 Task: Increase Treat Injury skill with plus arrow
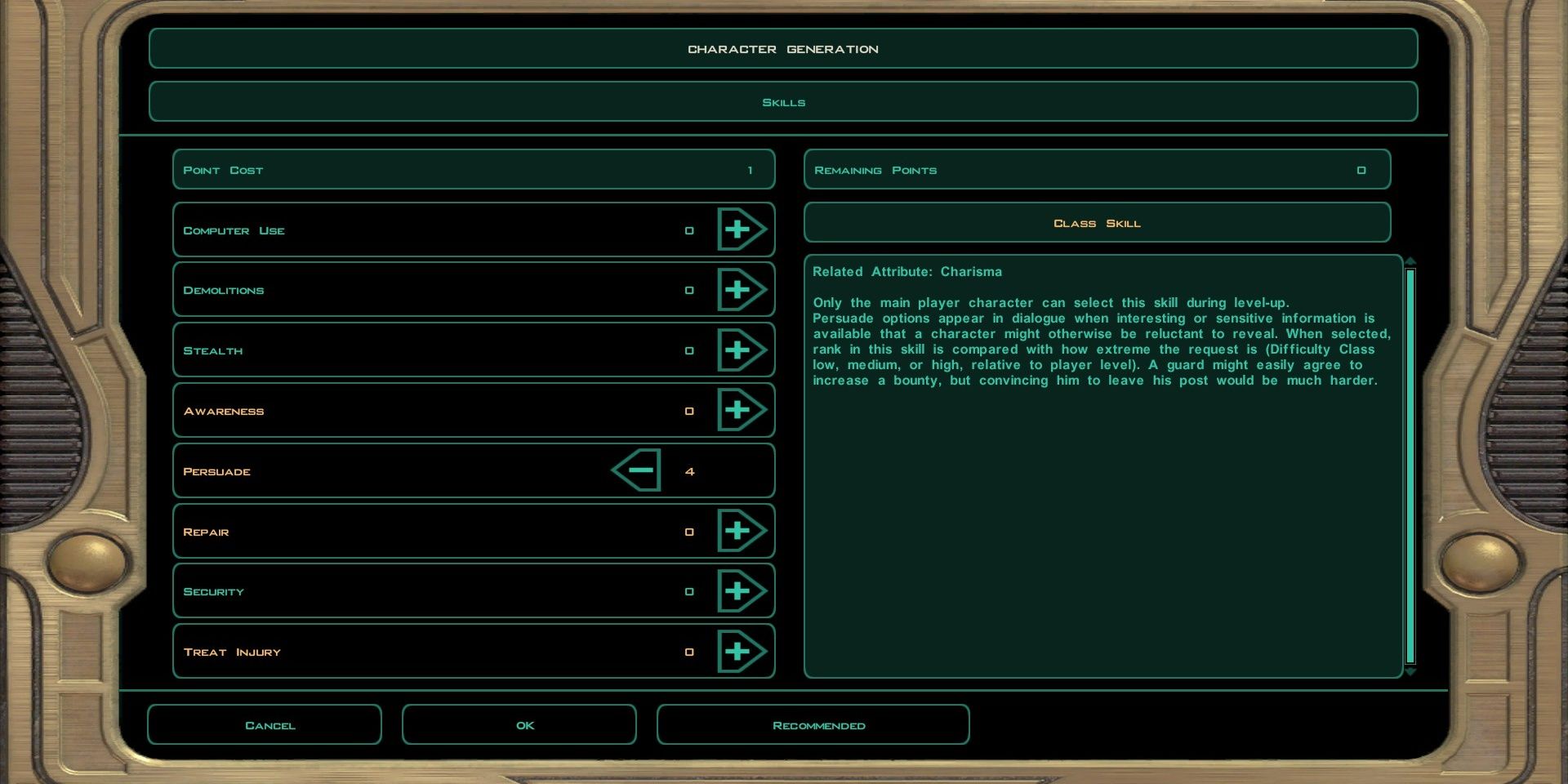point(742,651)
